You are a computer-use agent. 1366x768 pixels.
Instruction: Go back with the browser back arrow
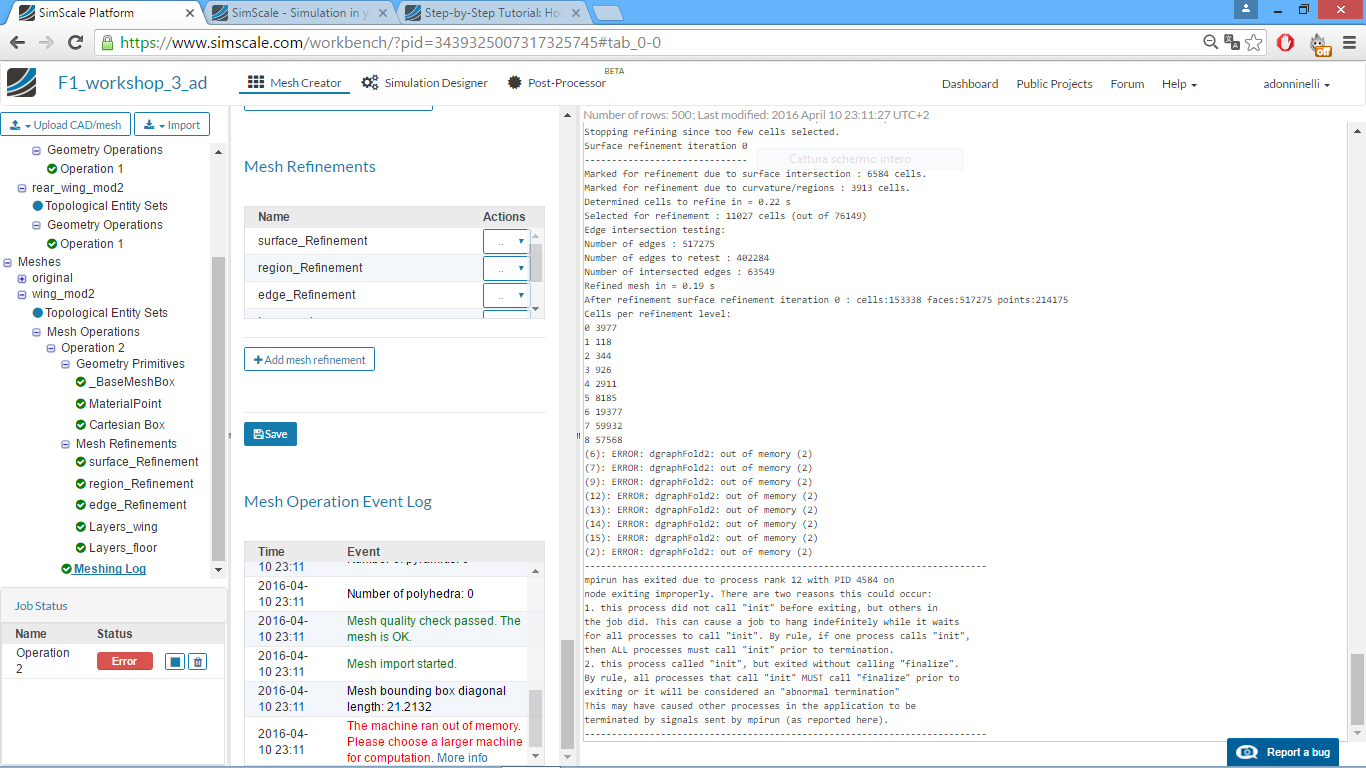click(x=17, y=43)
